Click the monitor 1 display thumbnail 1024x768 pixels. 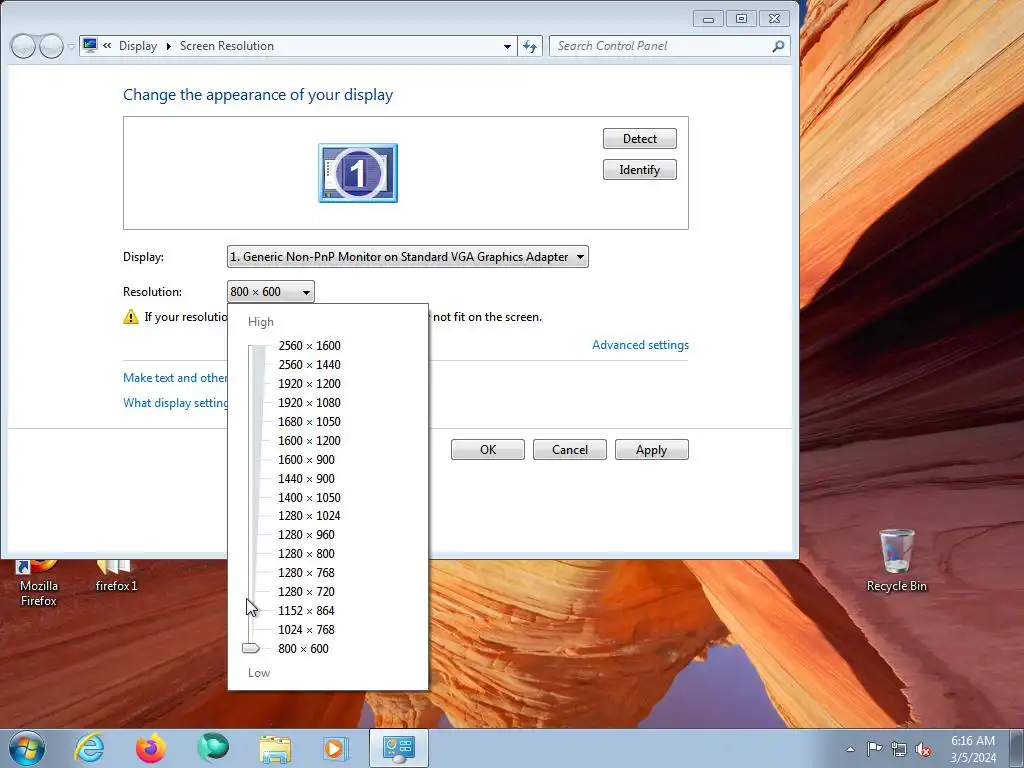pos(358,173)
